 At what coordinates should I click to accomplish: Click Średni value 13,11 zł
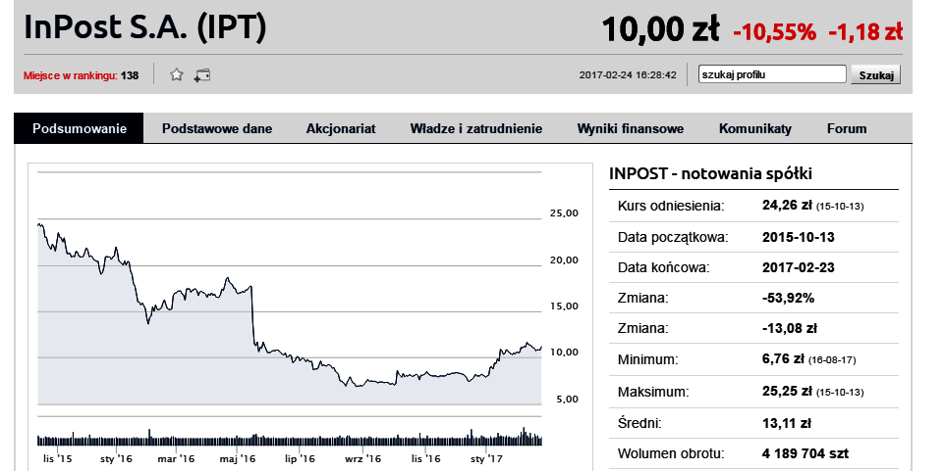point(786,423)
